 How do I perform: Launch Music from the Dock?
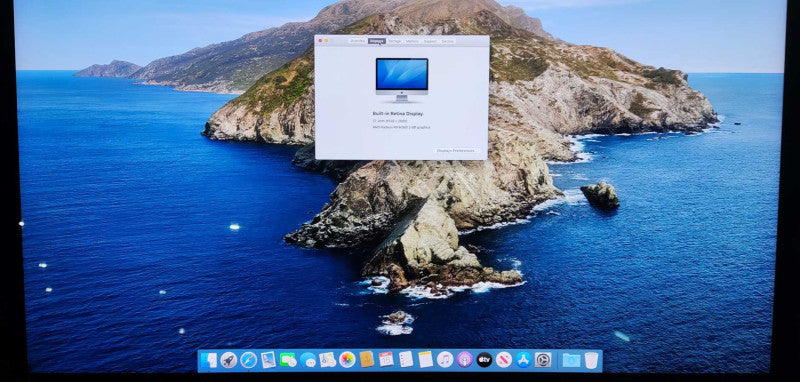tap(445, 360)
